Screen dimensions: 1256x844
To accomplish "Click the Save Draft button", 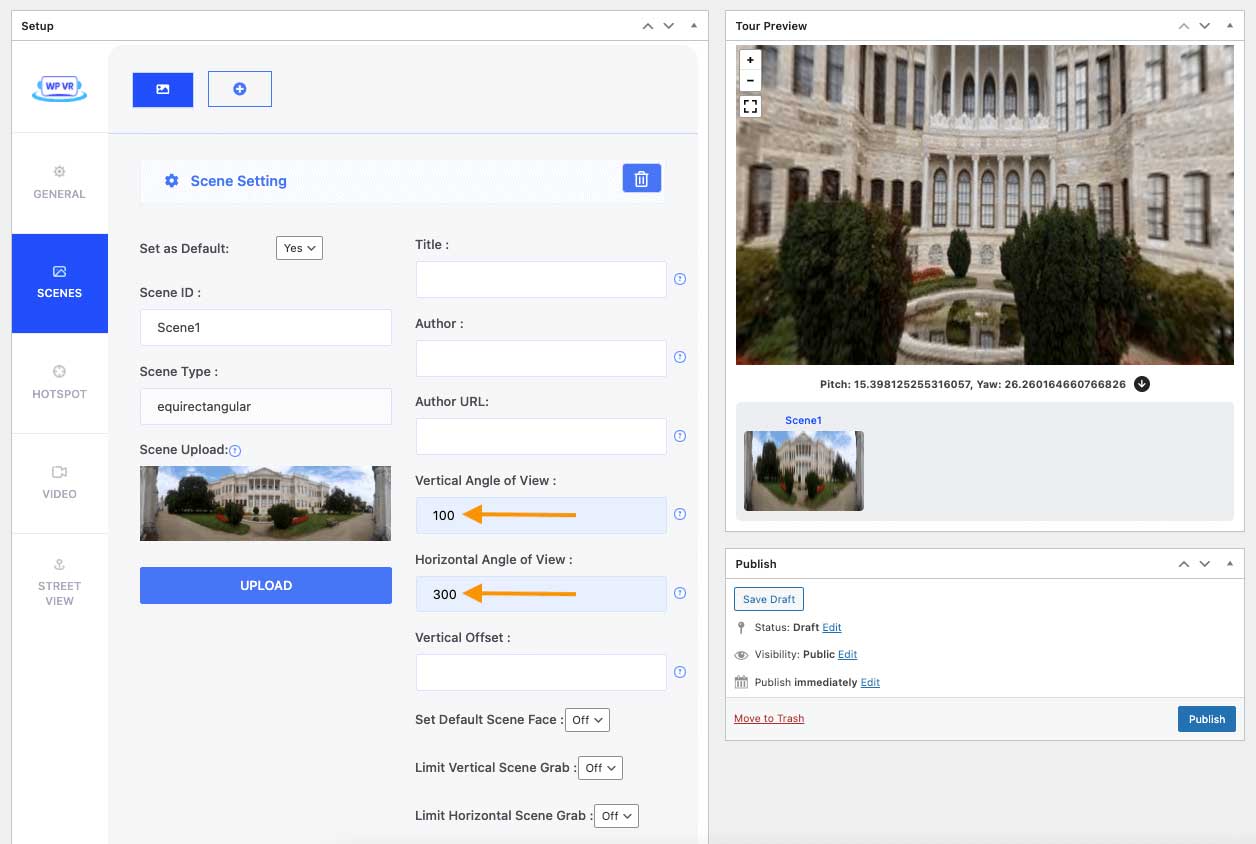I will (768, 599).
